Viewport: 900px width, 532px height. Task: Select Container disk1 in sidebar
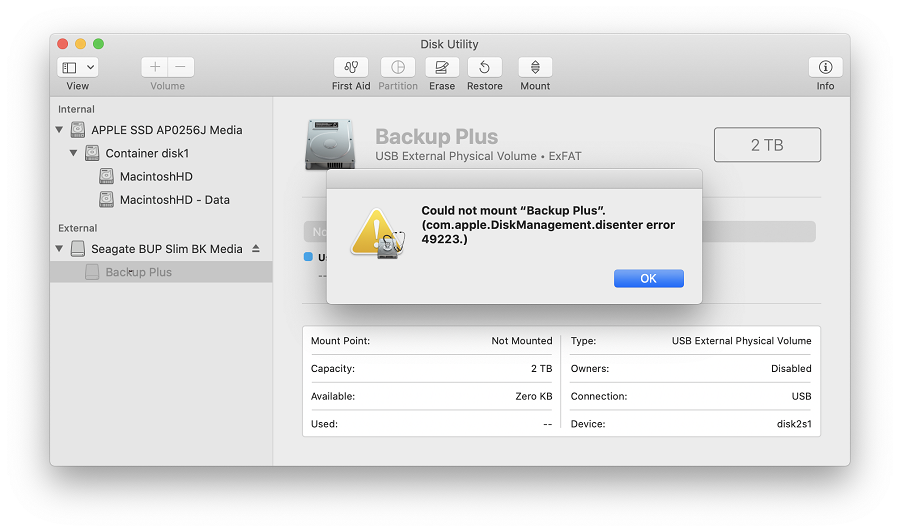click(147, 153)
